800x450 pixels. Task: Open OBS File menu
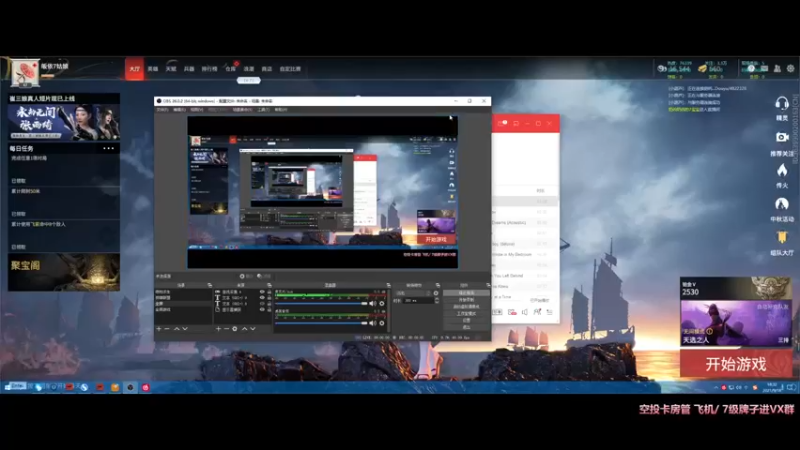[x=162, y=110]
